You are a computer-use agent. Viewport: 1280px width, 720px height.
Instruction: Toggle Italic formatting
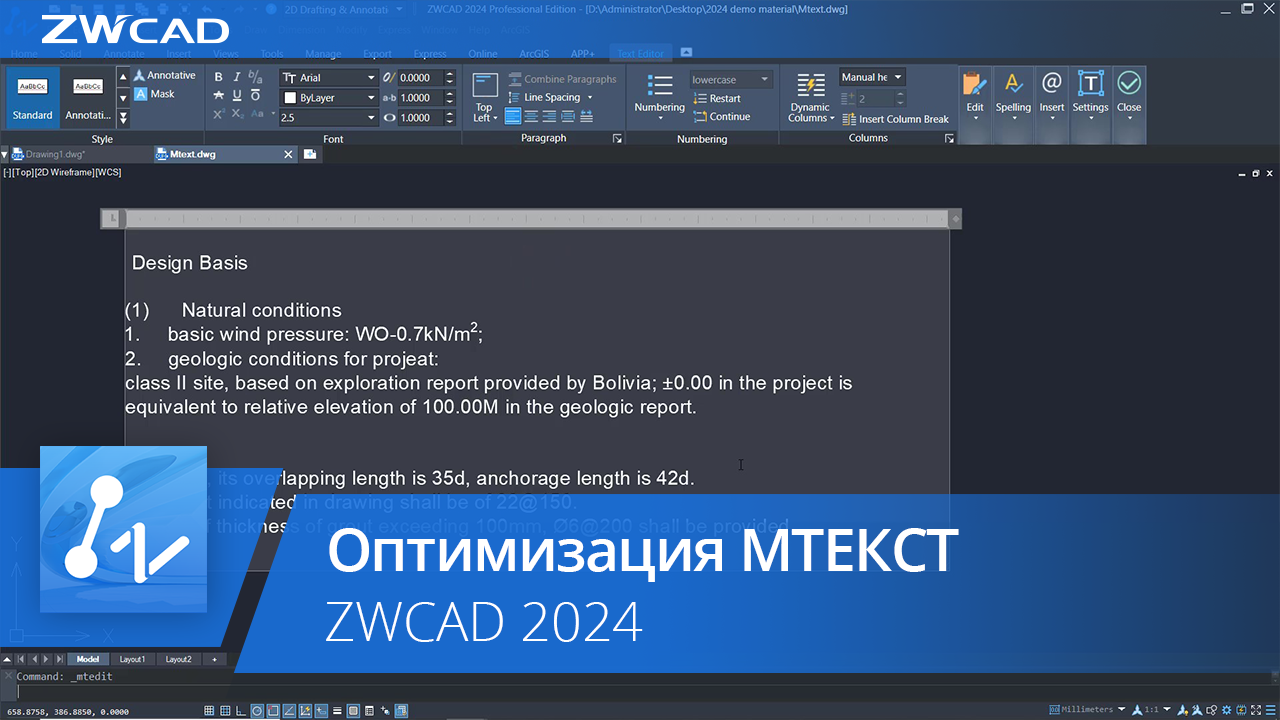[237, 76]
